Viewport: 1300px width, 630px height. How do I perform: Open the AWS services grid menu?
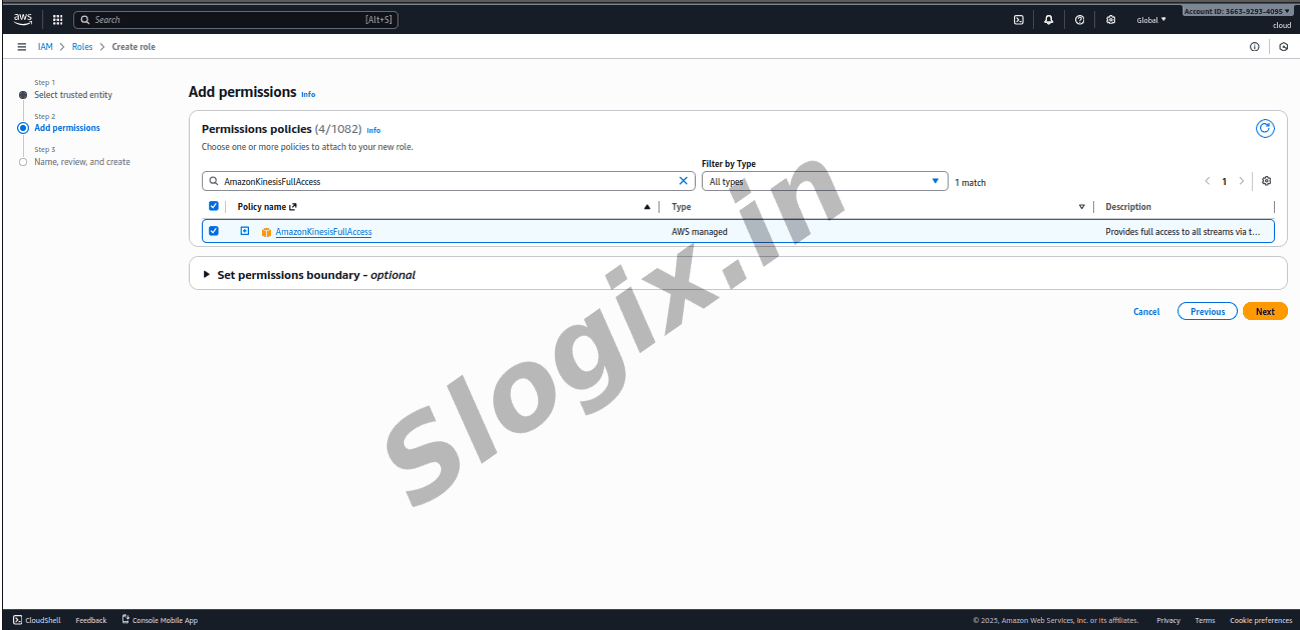(57, 19)
